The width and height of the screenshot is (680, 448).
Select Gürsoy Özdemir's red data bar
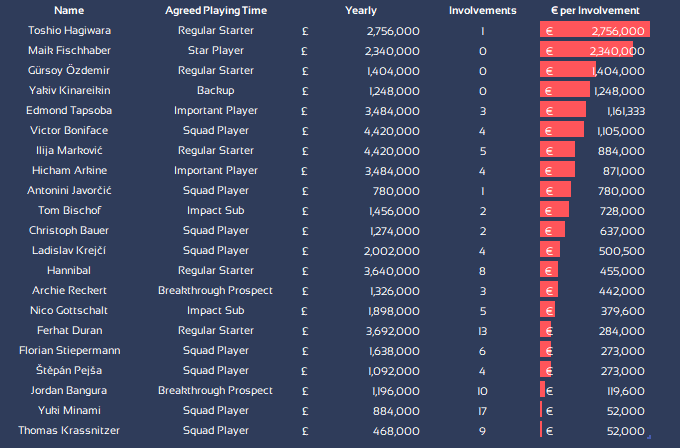pyautogui.click(x=568, y=71)
